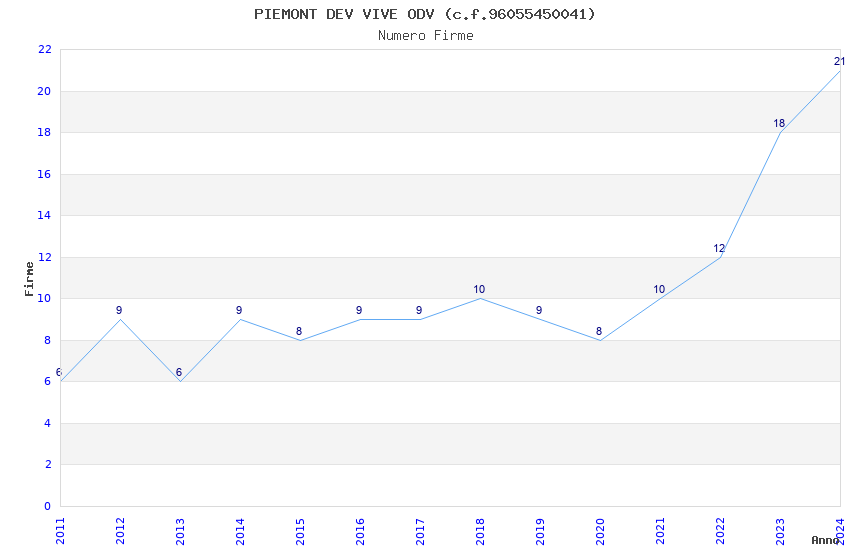The image size is (850, 550).
Task: Click the subtitle Numero Firme
Action: (426, 35)
